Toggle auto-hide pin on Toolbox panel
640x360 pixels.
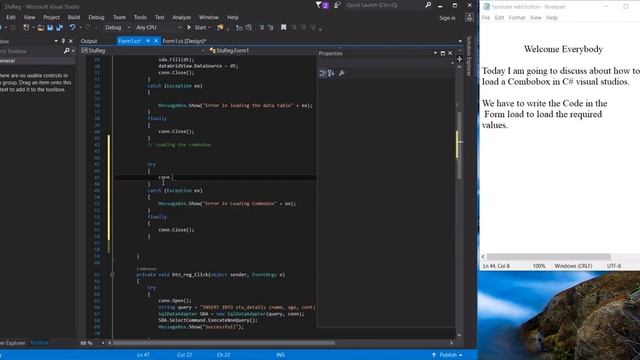click(x=63, y=41)
